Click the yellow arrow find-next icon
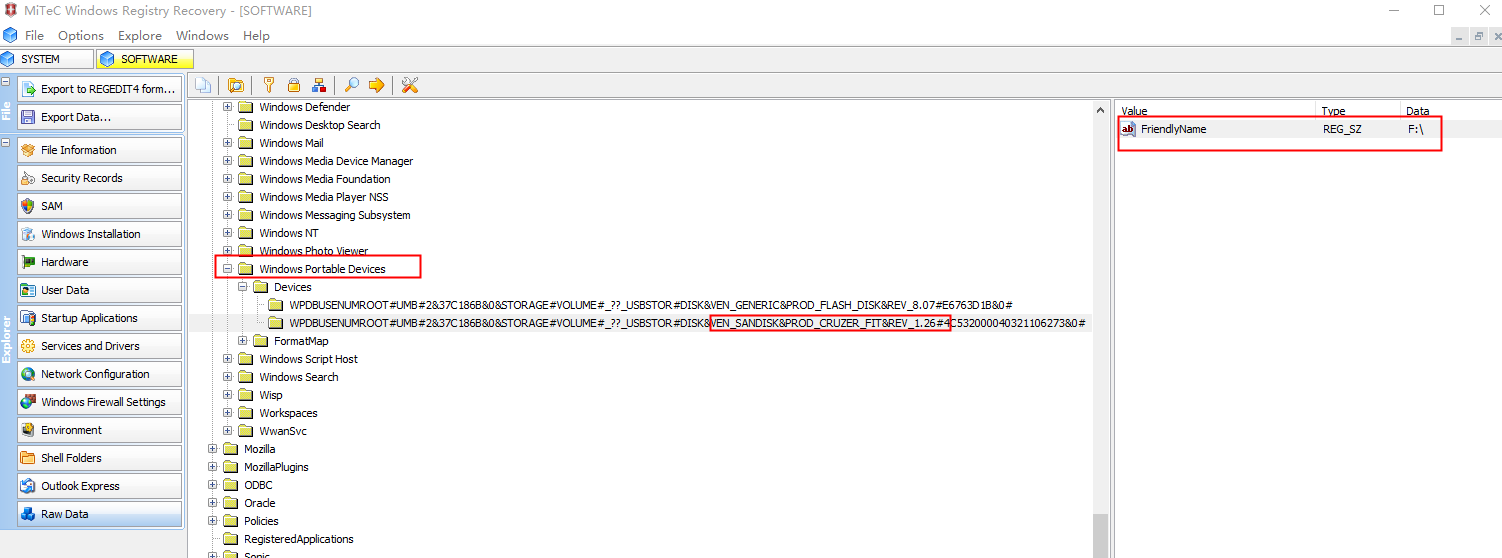 pyautogui.click(x=377, y=85)
